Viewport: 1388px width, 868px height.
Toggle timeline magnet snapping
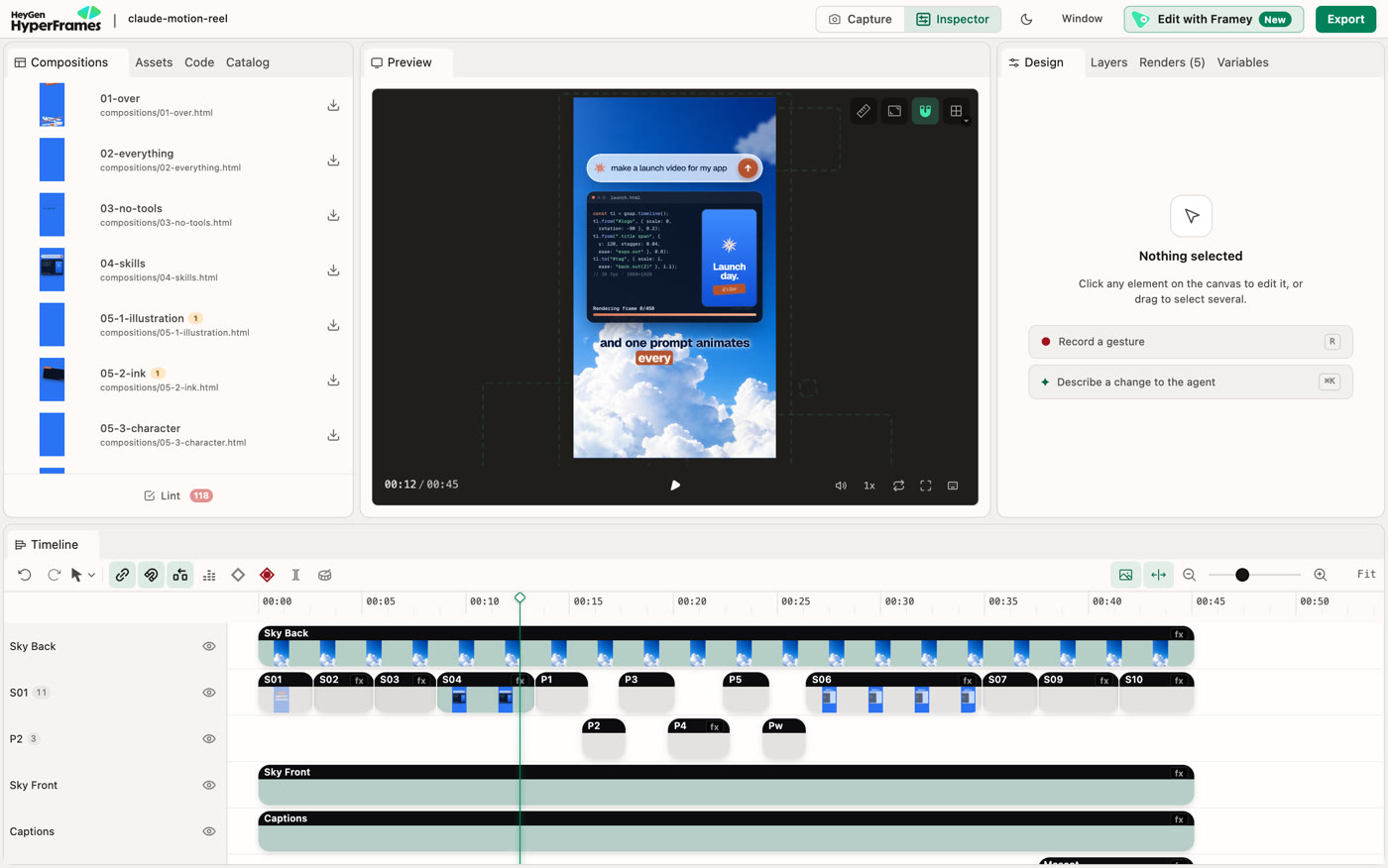pos(151,575)
